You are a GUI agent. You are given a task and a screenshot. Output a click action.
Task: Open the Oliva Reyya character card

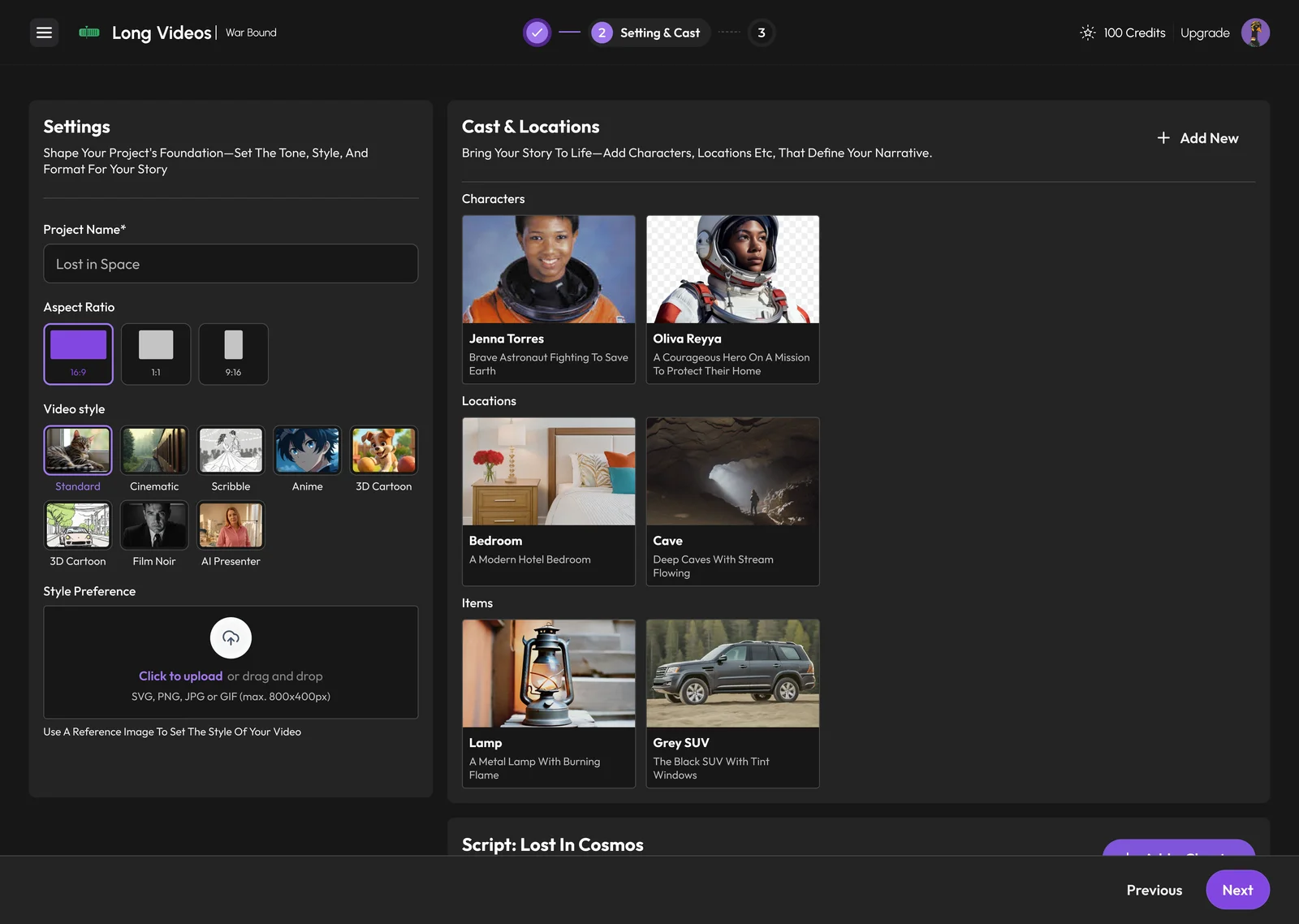coord(732,300)
